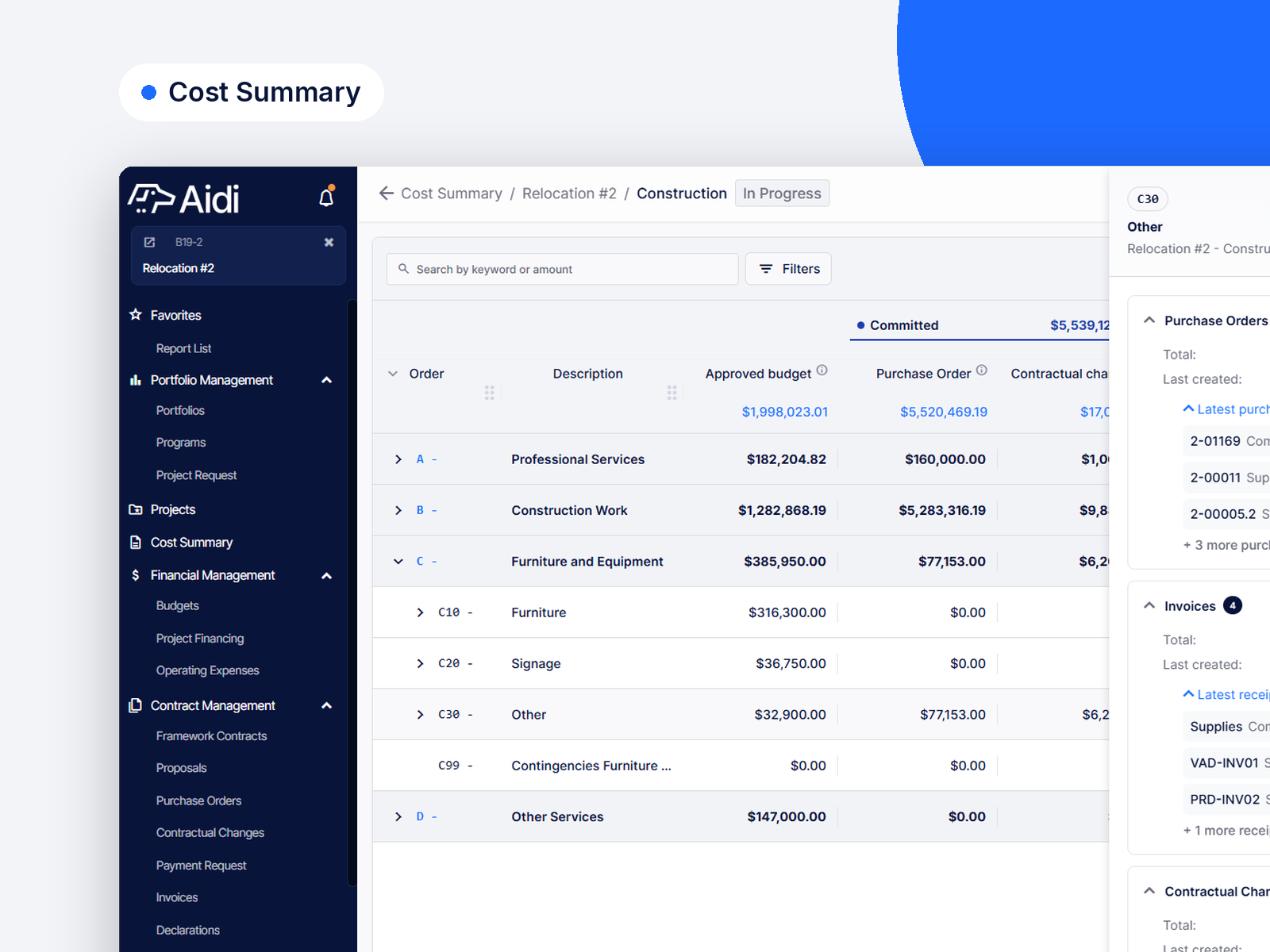Image resolution: width=1270 pixels, height=952 pixels.
Task: Focus the keyword or amount search field
Action: 562,269
